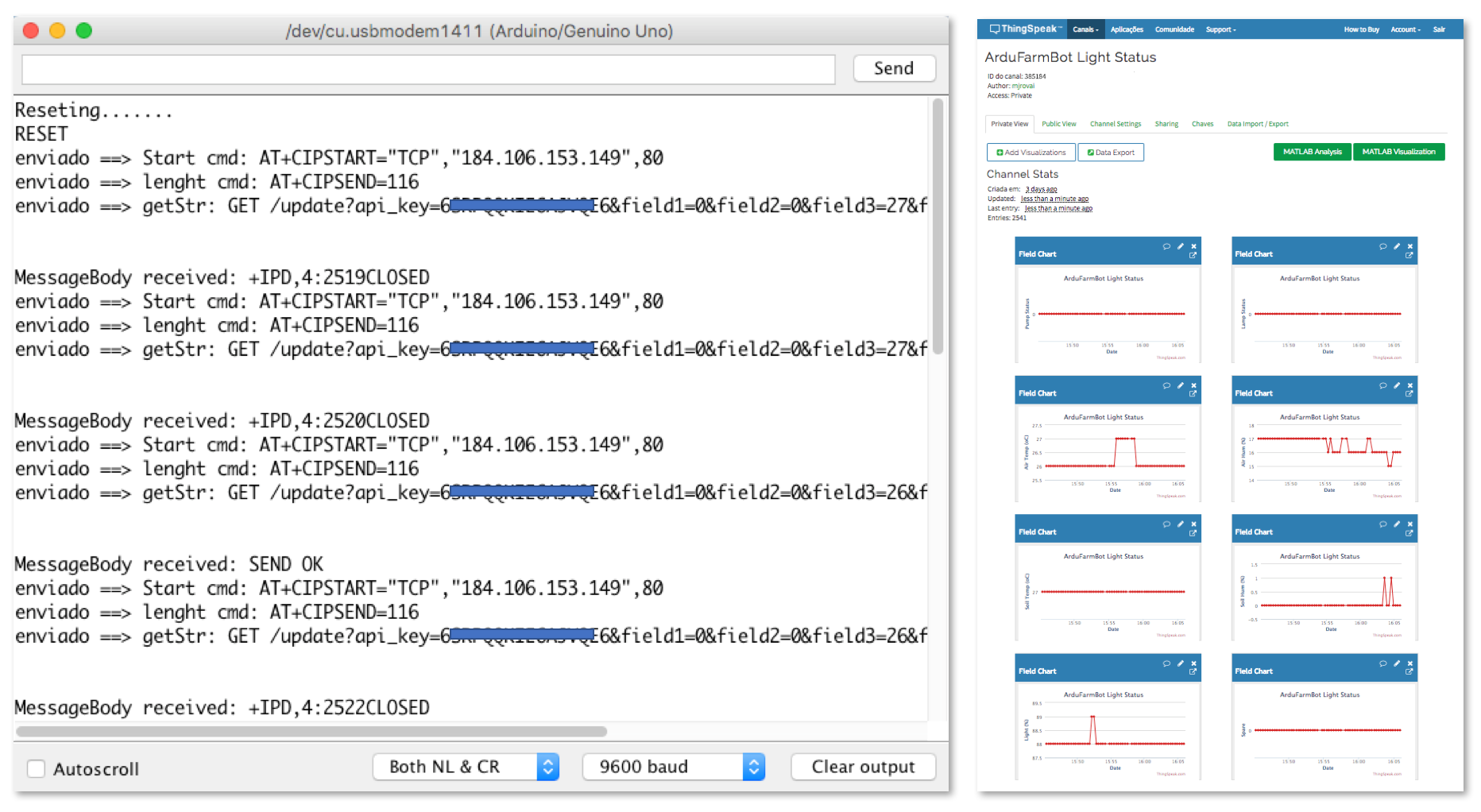Image resolution: width=1481 pixels, height=812 pixels.
Task: Open comments on the Soil Hum chart
Action: click(1382, 524)
